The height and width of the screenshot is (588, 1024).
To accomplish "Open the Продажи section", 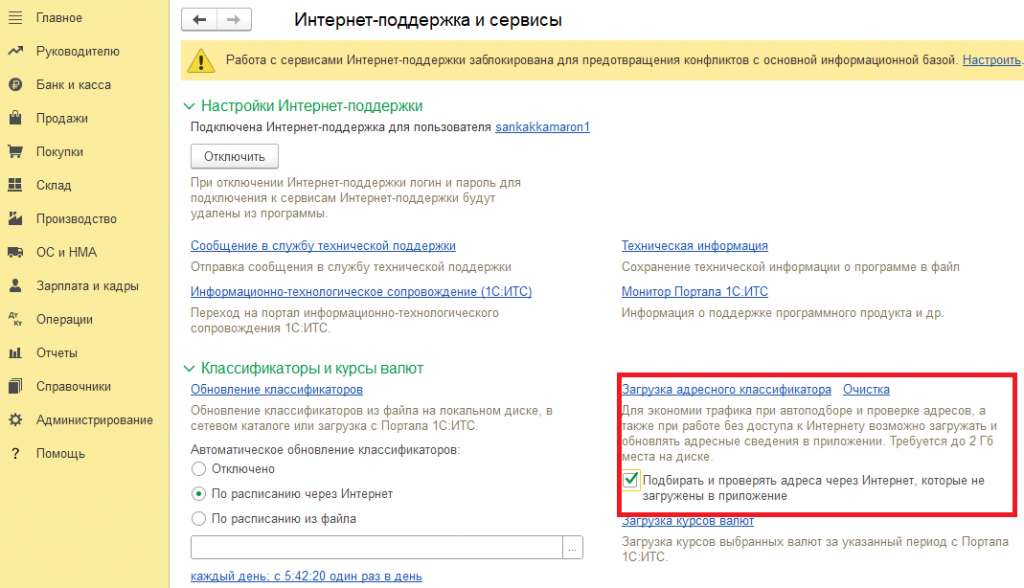I will click(x=62, y=118).
